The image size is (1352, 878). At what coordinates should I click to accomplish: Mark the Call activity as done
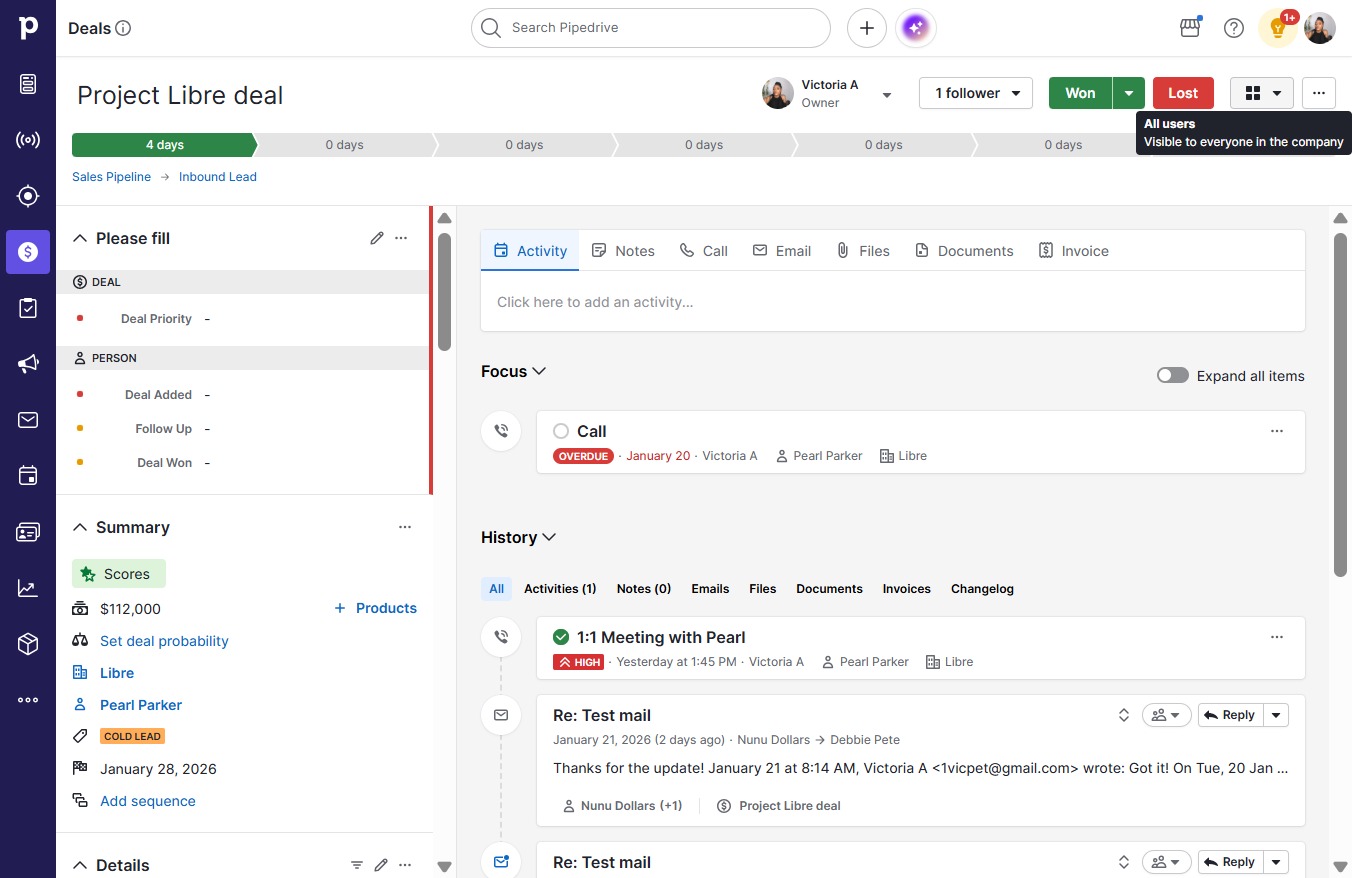point(561,431)
